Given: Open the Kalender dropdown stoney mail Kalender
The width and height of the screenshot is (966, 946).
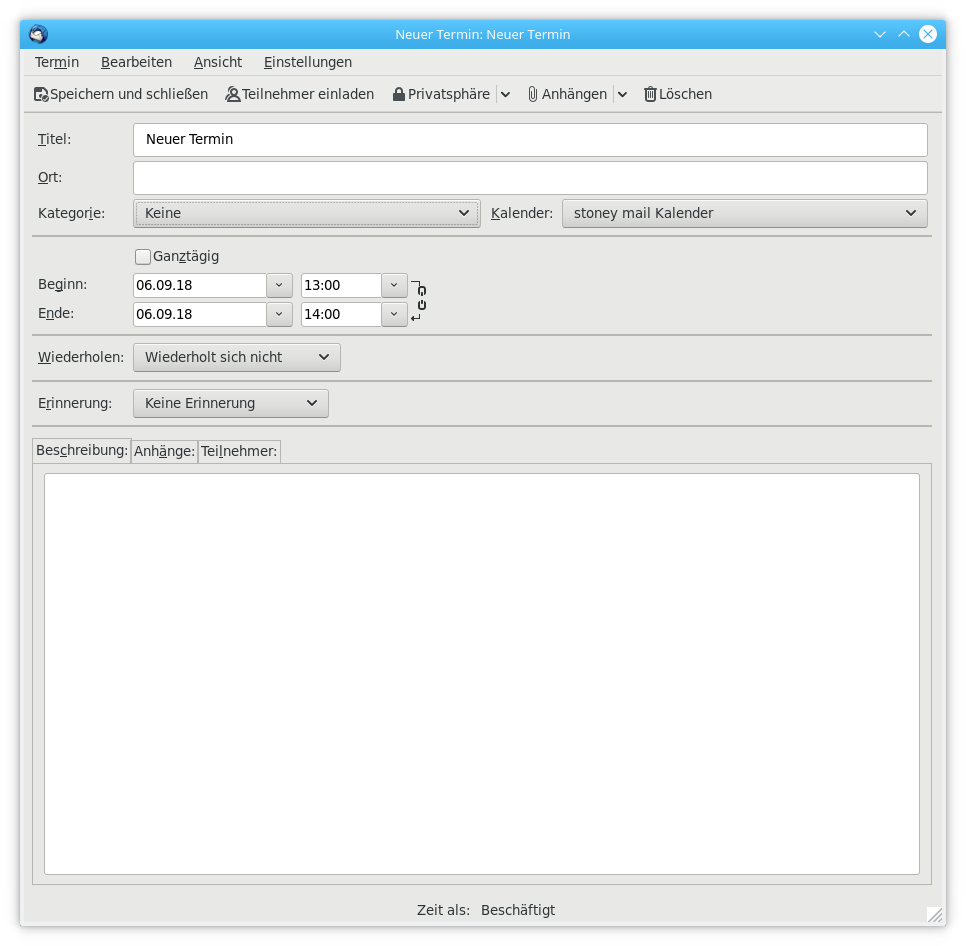Looking at the screenshot, I should (x=744, y=213).
